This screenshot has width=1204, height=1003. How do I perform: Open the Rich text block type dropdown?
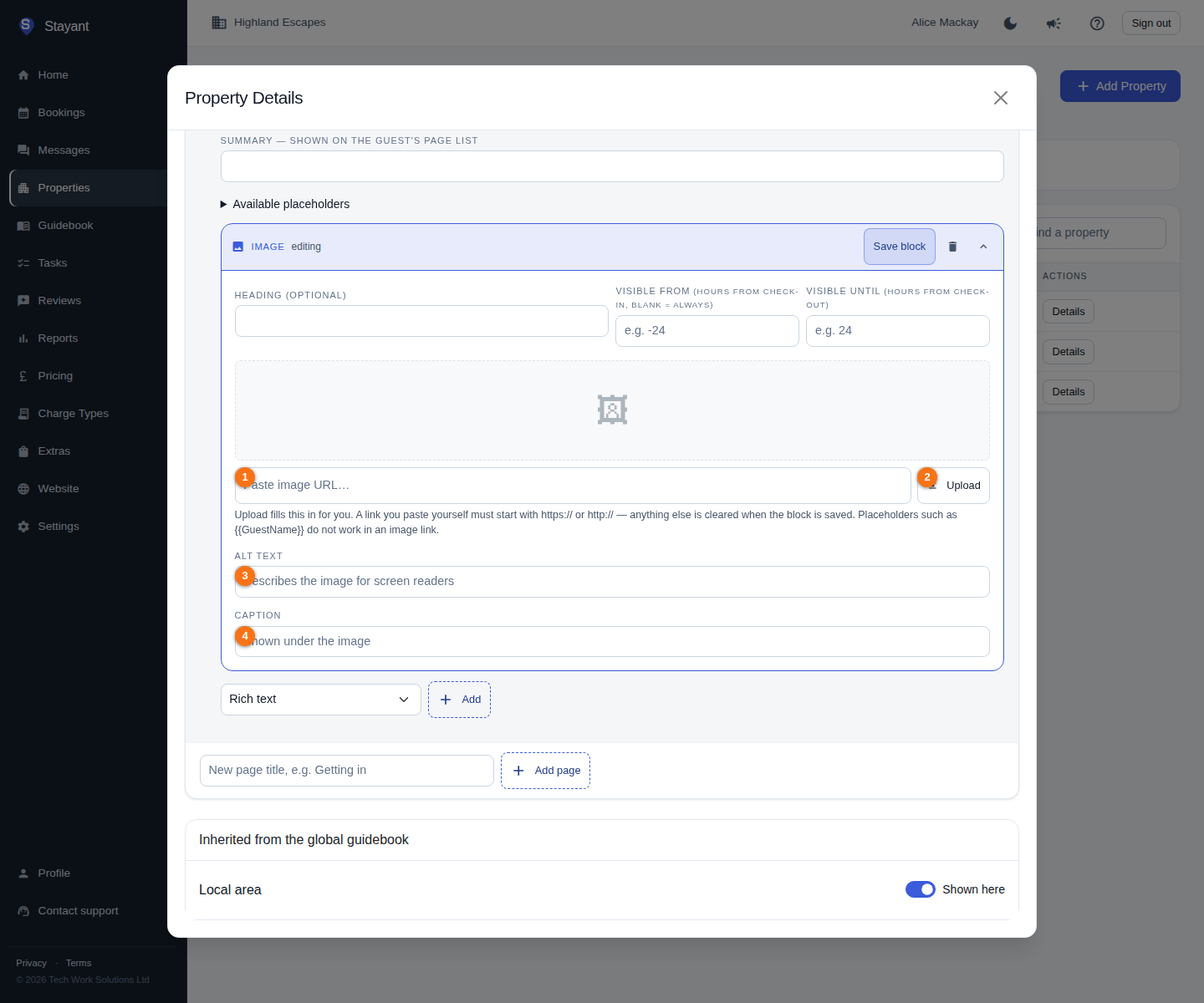[320, 700]
